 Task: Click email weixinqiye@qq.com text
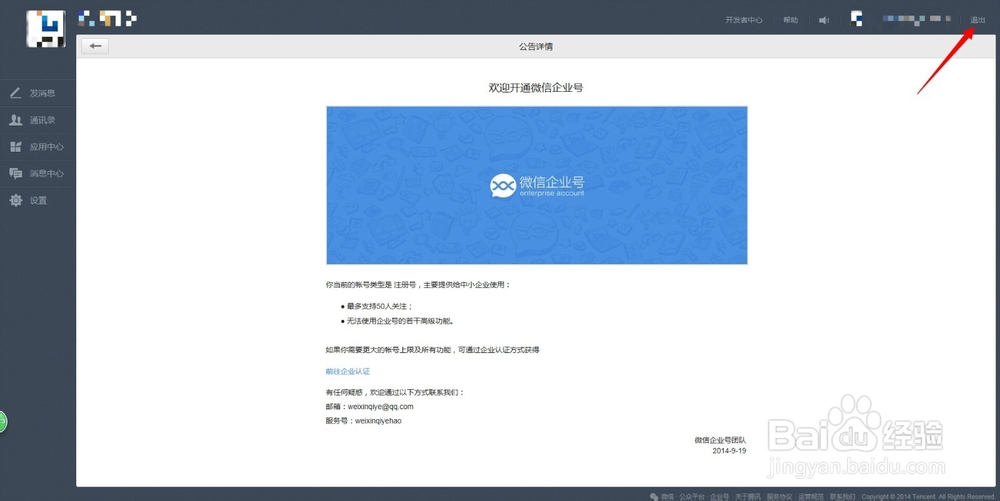coord(381,407)
